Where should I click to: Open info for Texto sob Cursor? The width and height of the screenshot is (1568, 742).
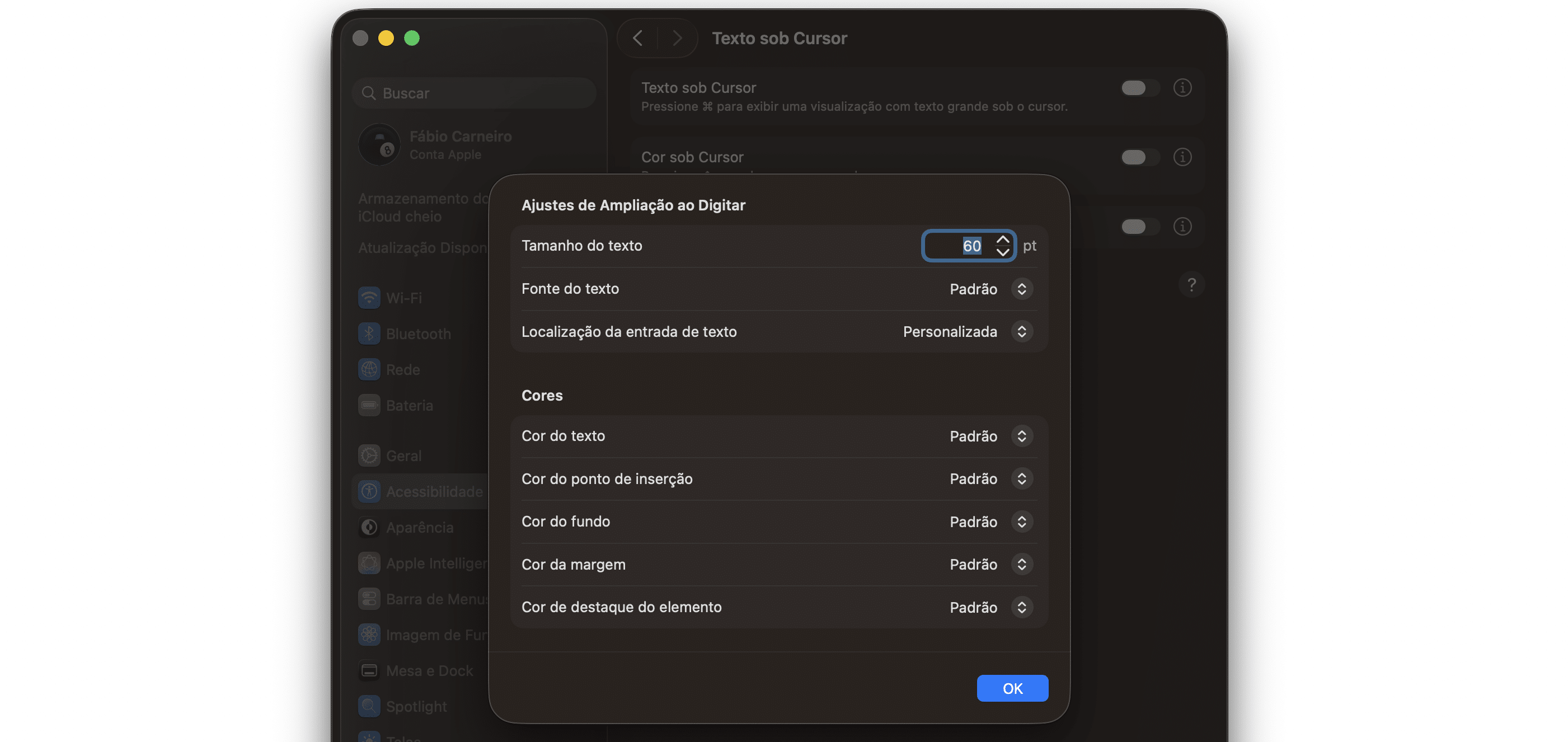pyautogui.click(x=1182, y=88)
